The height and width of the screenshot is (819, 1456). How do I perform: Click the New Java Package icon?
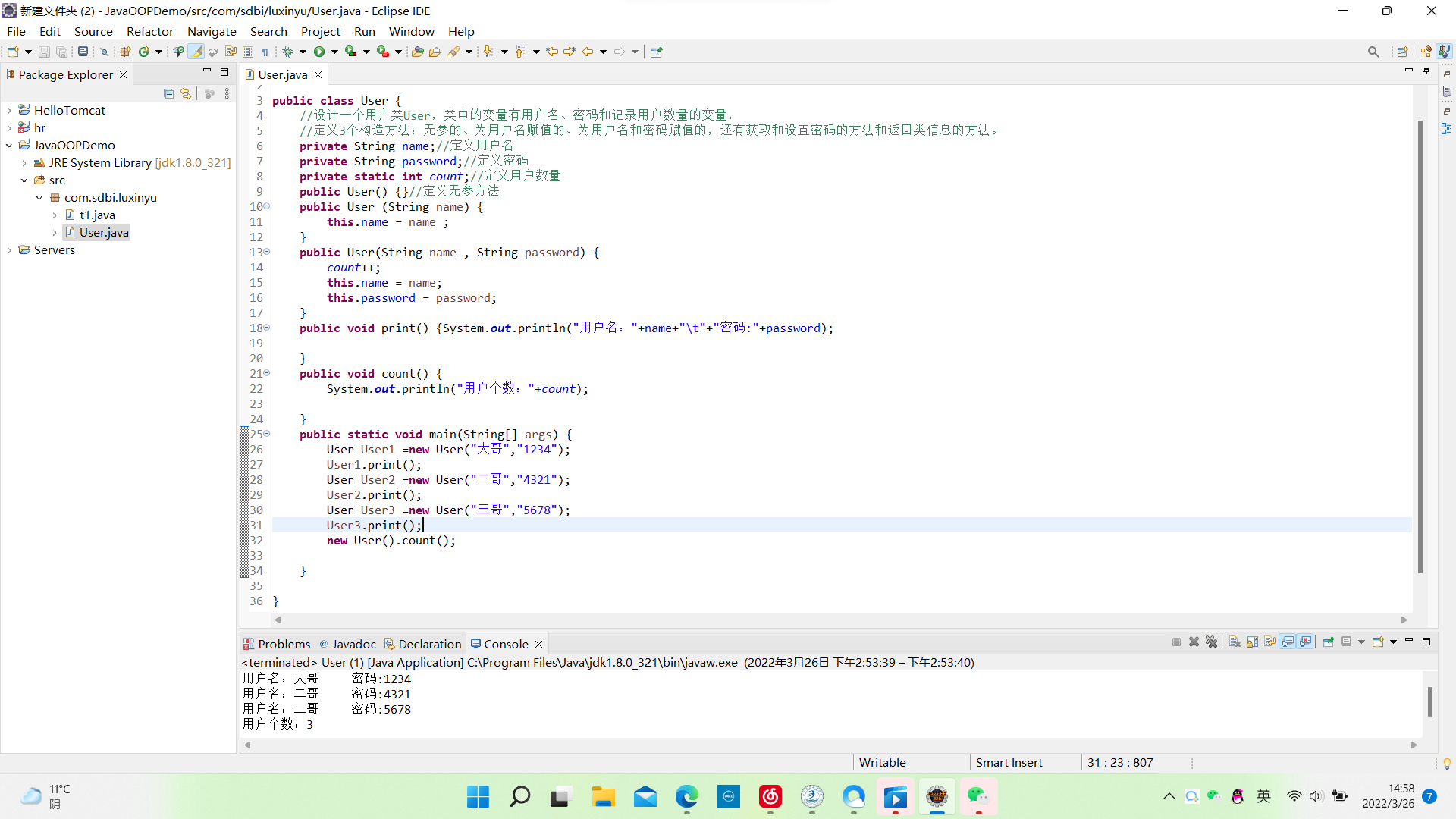[x=126, y=52]
